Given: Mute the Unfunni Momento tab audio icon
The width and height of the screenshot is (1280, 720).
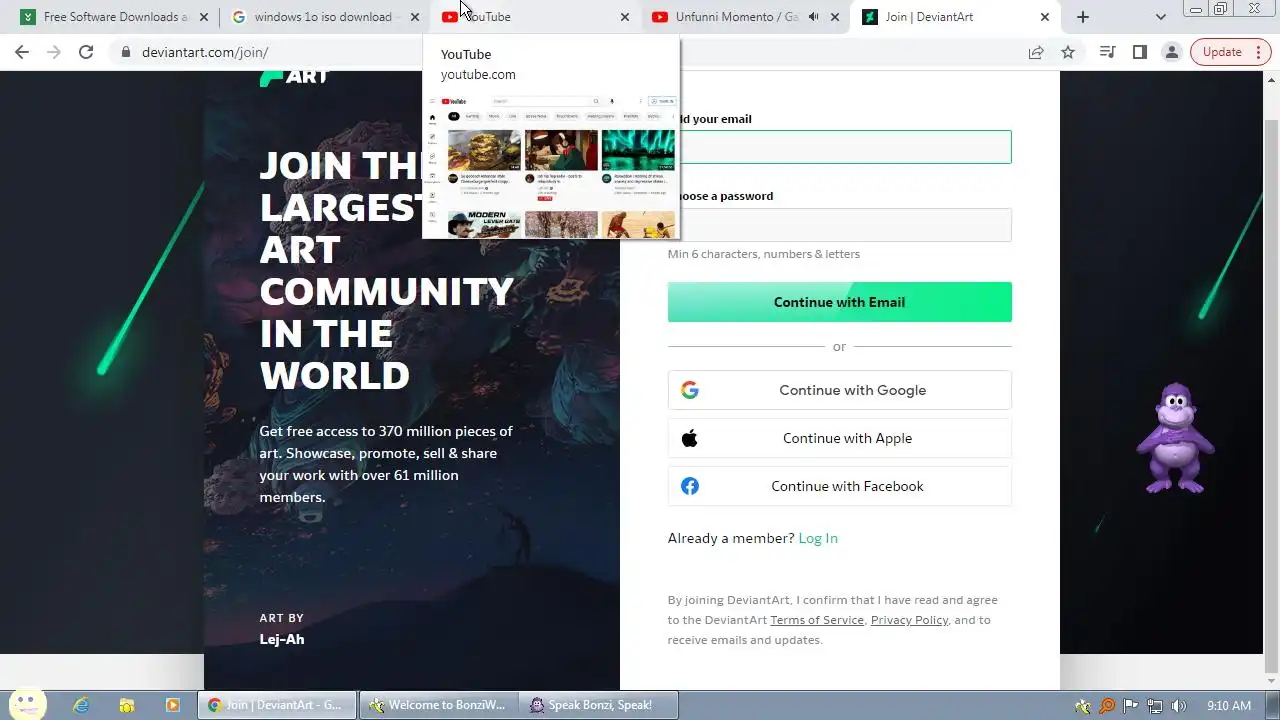Looking at the screenshot, I should pyautogui.click(x=813, y=17).
